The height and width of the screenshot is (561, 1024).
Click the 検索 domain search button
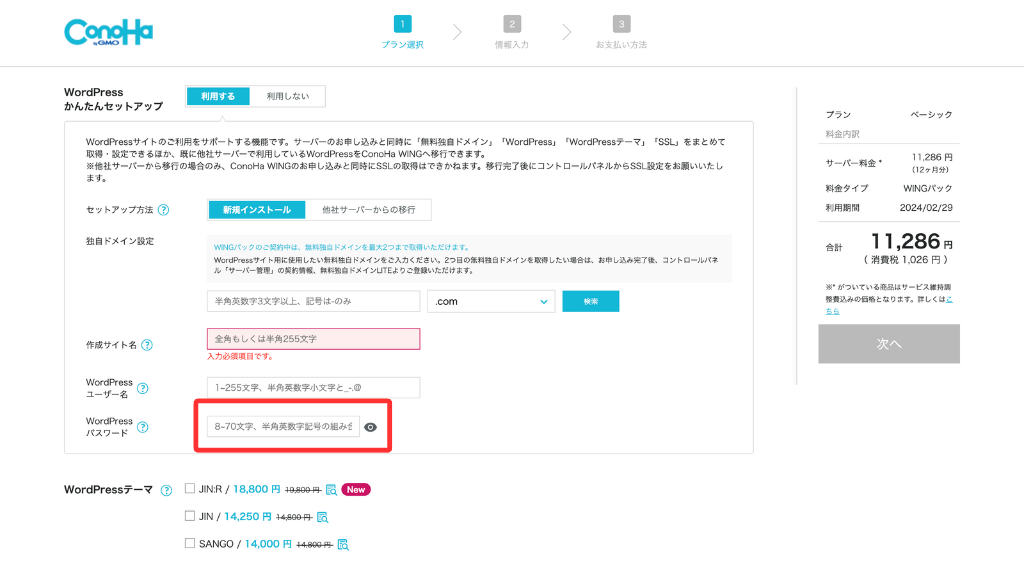[590, 301]
